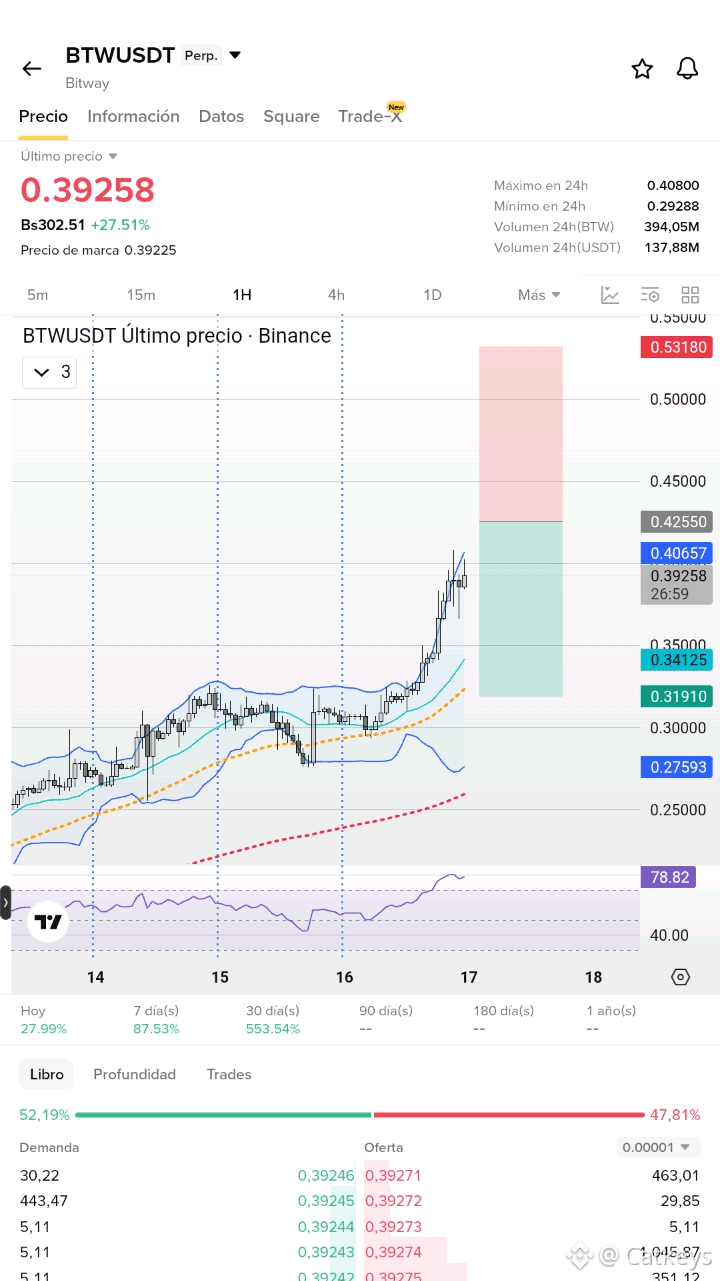This screenshot has height=1281, width=720.
Task: Click the bid price 0,39245
Action: [x=326, y=1201]
